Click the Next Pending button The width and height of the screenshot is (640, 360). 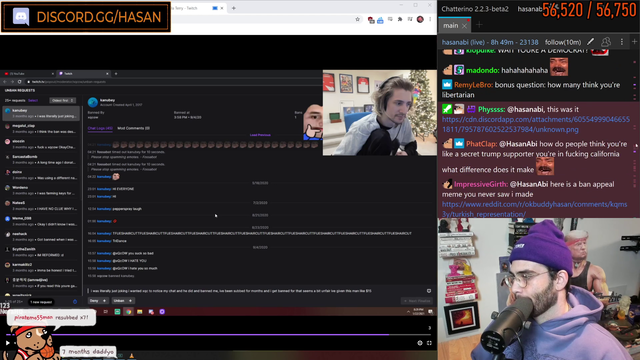point(417,301)
